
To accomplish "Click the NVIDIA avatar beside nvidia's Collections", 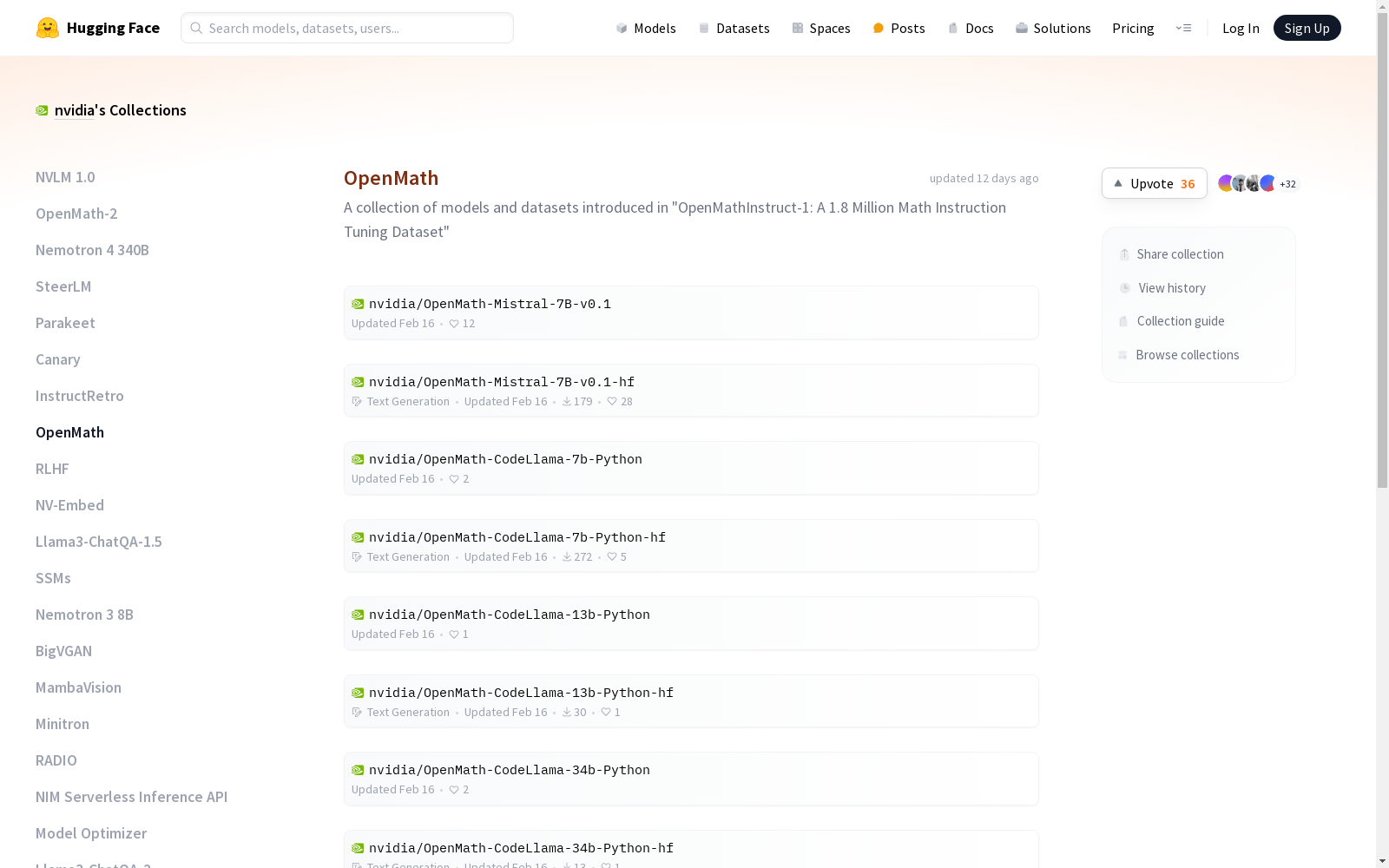I will click(x=42, y=110).
